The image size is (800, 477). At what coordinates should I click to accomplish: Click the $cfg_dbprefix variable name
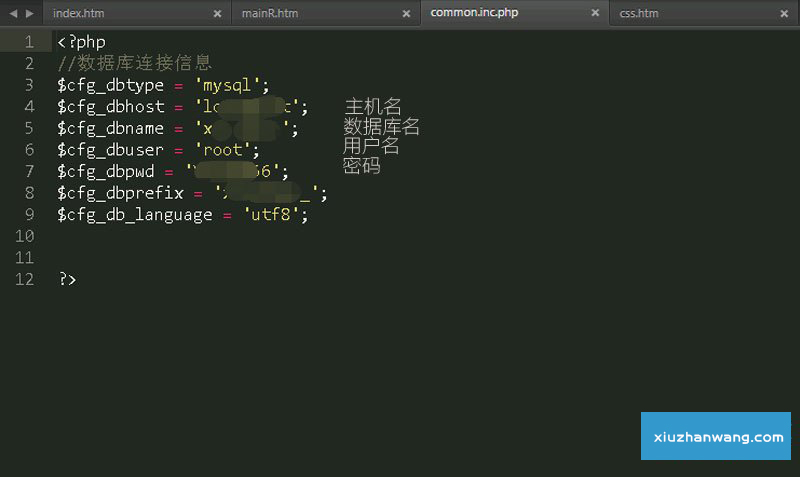point(120,193)
